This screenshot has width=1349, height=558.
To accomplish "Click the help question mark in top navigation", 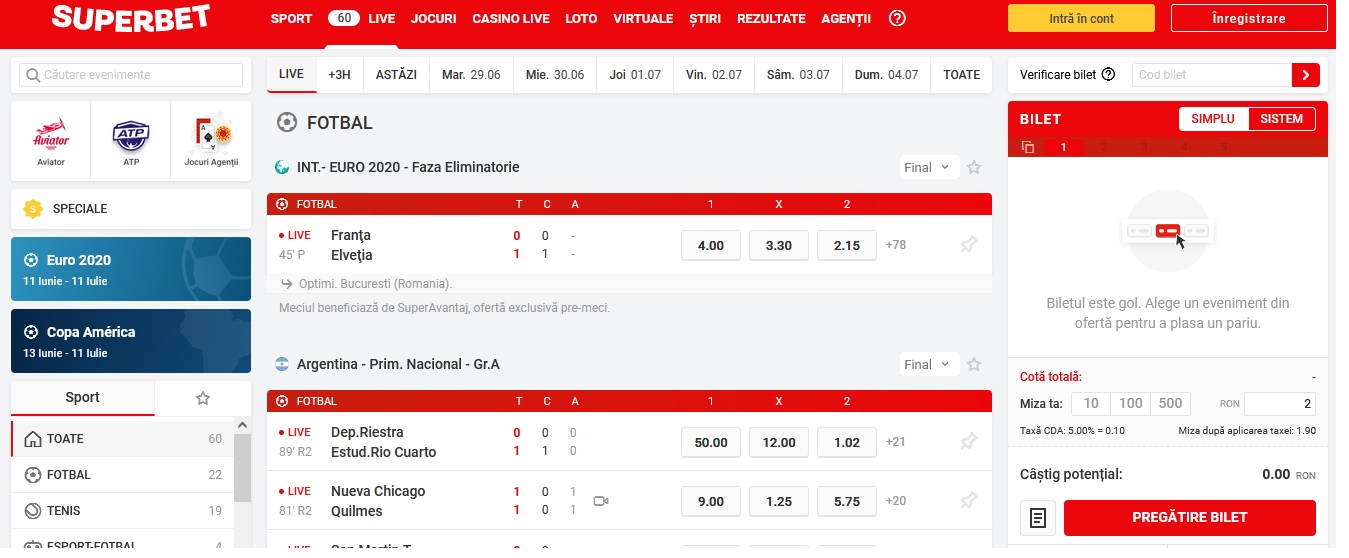I will 897,18.
